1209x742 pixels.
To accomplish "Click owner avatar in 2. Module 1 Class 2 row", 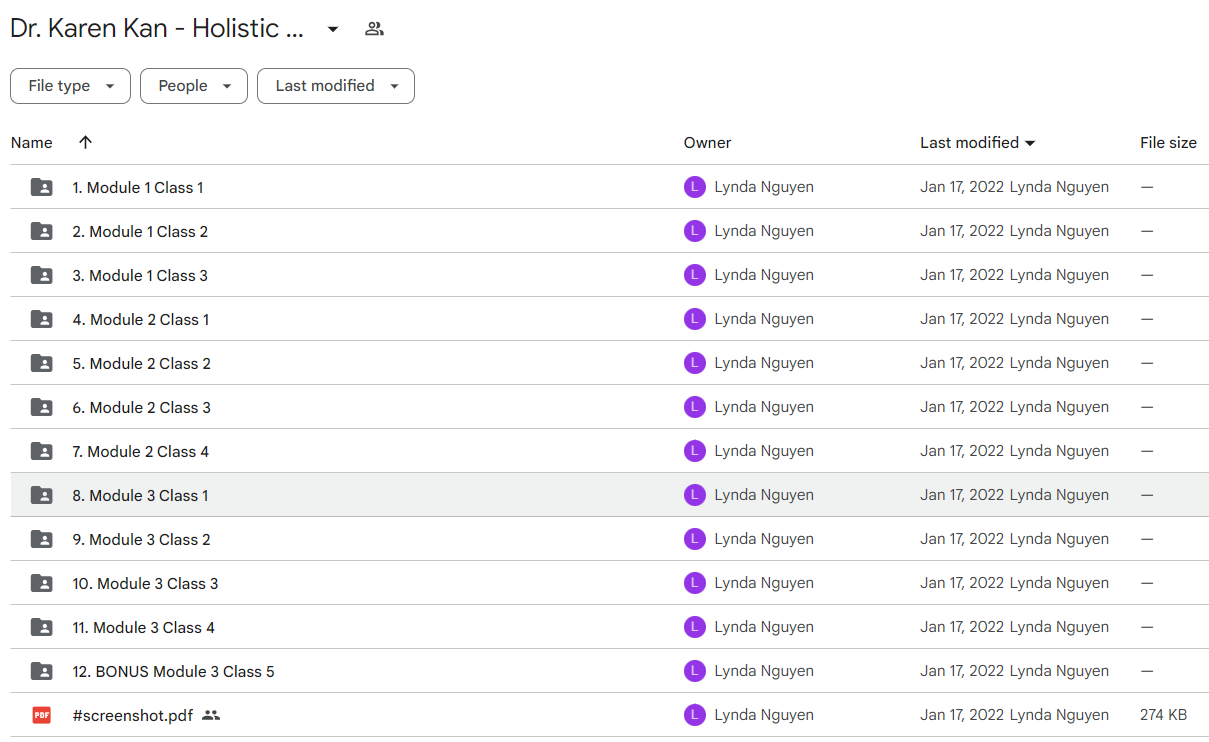I will [x=695, y=231].
